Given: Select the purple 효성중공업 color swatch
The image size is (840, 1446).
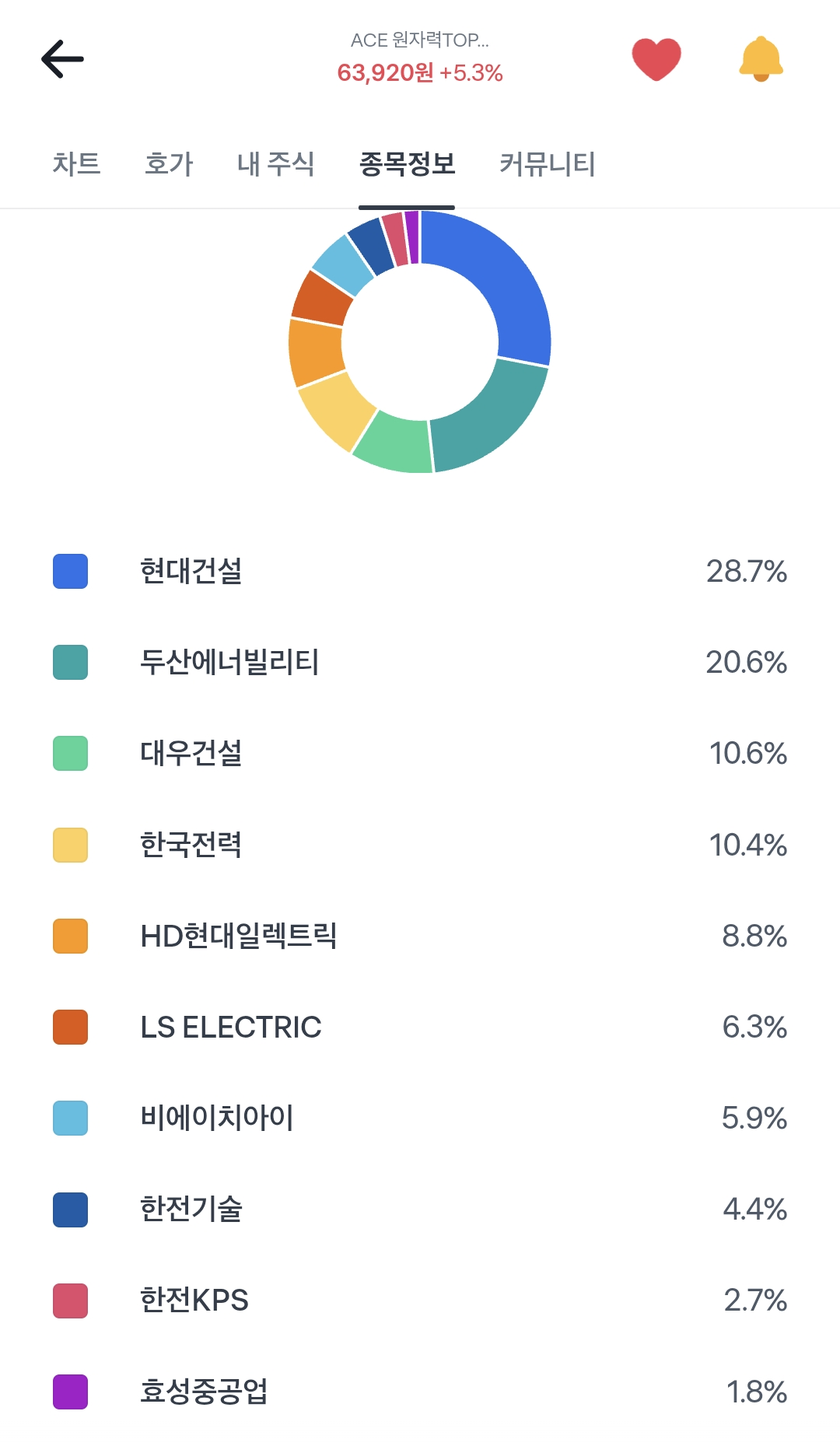Looking at the screenshot, I should coord(70,1392).
